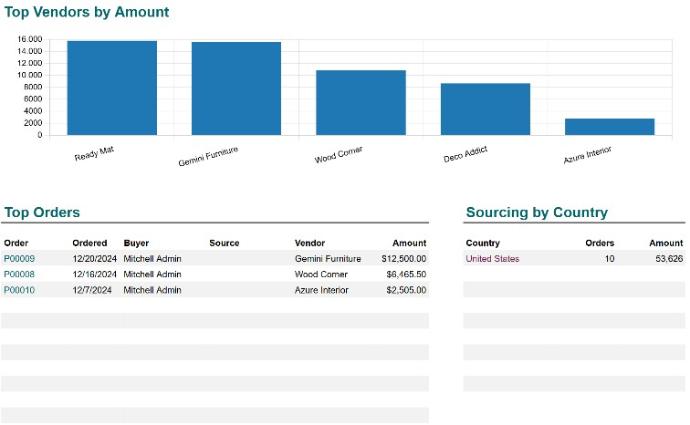
Task: Click Mitchell Admin in the P00008 row
Action: (152, 275)
